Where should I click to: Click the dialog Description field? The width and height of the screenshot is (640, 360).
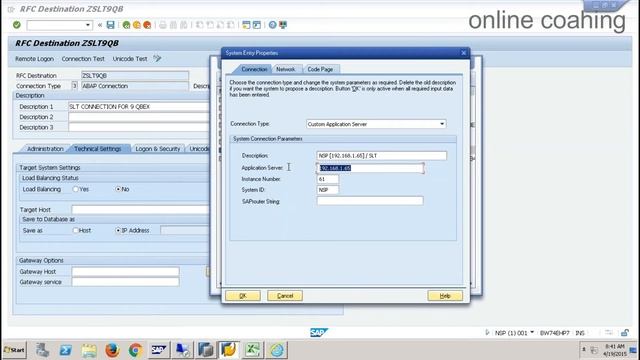382,156
